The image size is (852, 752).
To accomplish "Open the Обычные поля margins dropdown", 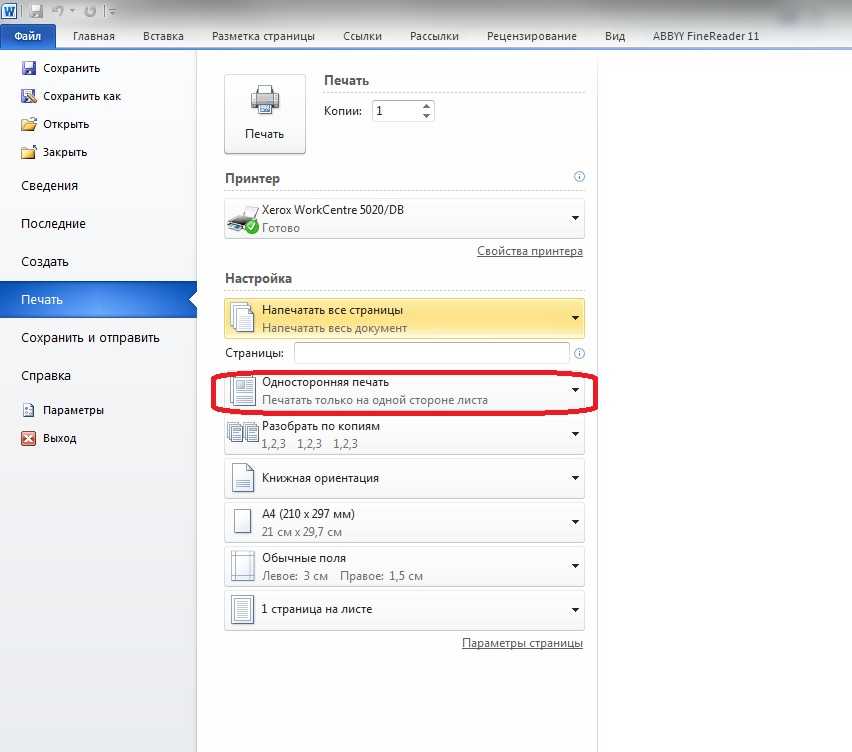I will (404, 566).
